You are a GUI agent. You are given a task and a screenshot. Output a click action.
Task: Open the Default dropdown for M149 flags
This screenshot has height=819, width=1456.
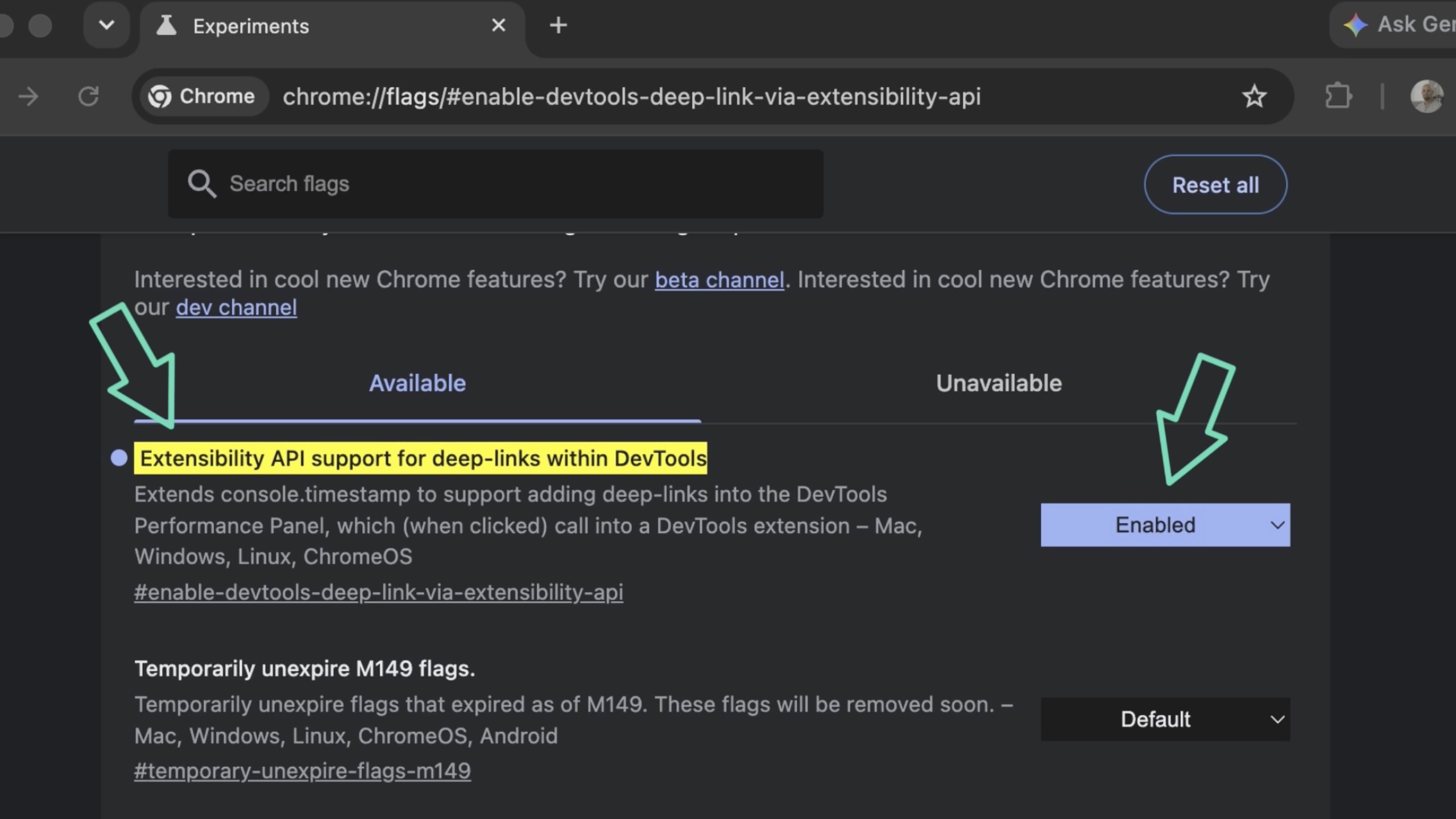pyautogui.click(x=1165, y=719)
